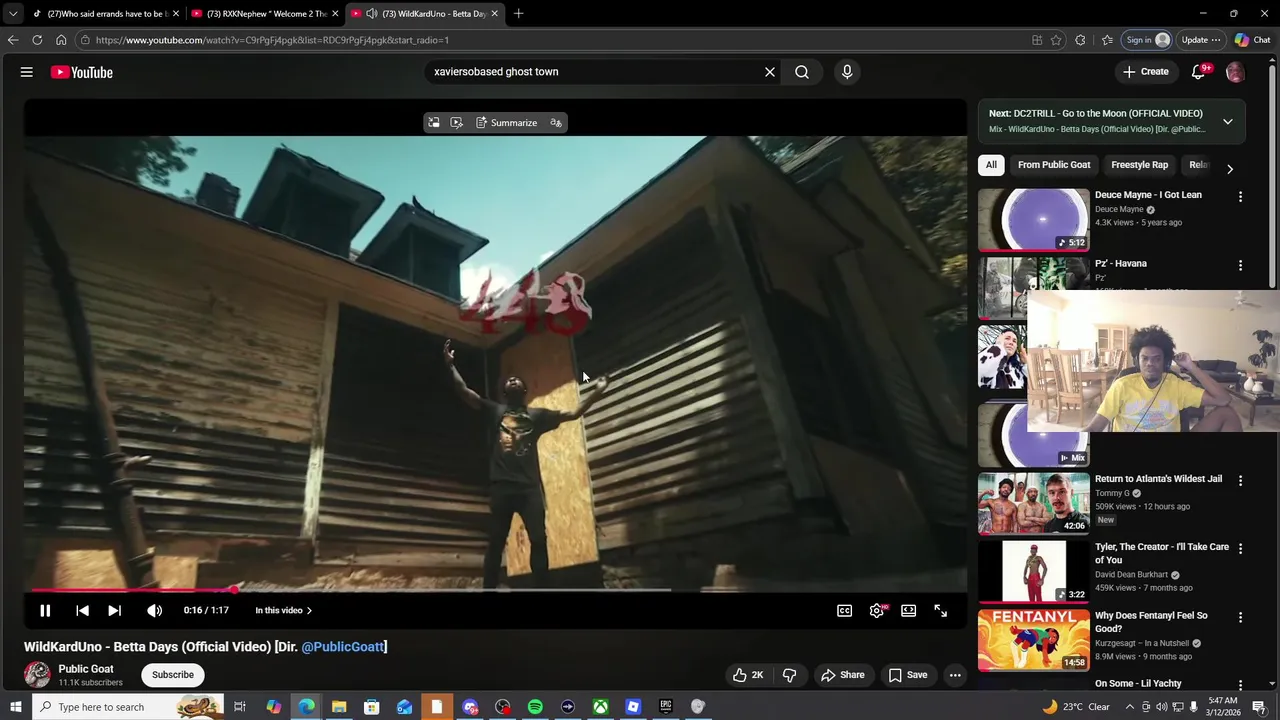Image resolution: width=1280 pixels, height=720 pixels.
Task: Go to the YouTube home logo
Action: (82, 72)
